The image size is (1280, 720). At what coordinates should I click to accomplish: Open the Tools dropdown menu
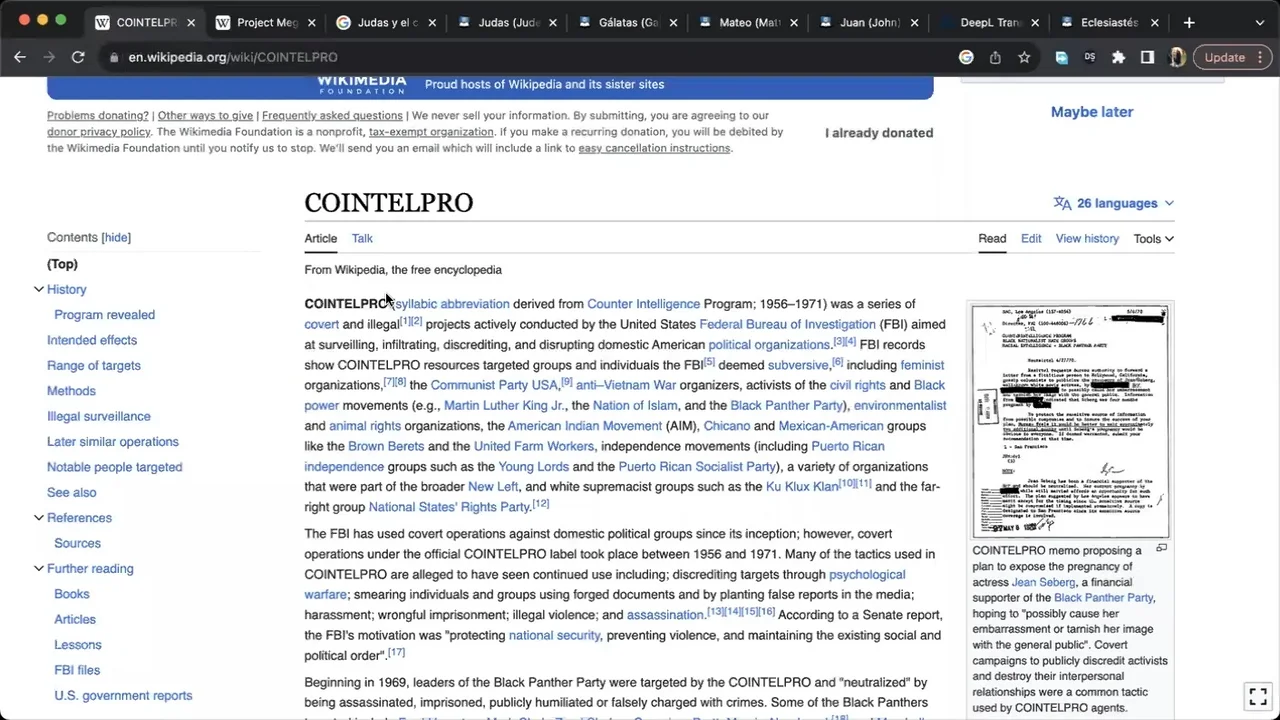point(1153,239)
